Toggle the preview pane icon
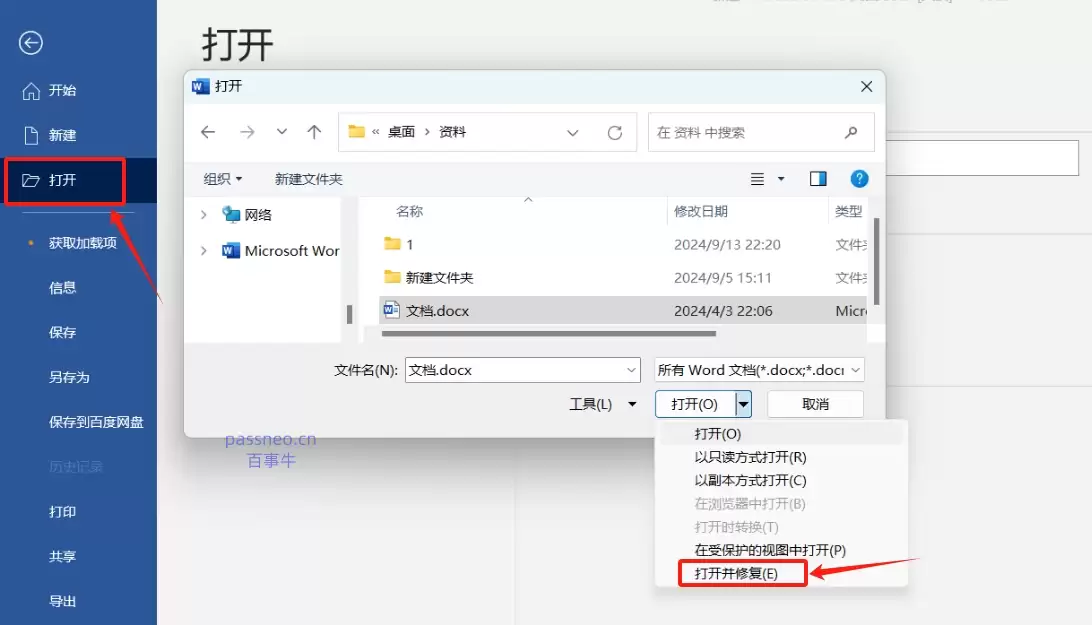 [818, 178]
